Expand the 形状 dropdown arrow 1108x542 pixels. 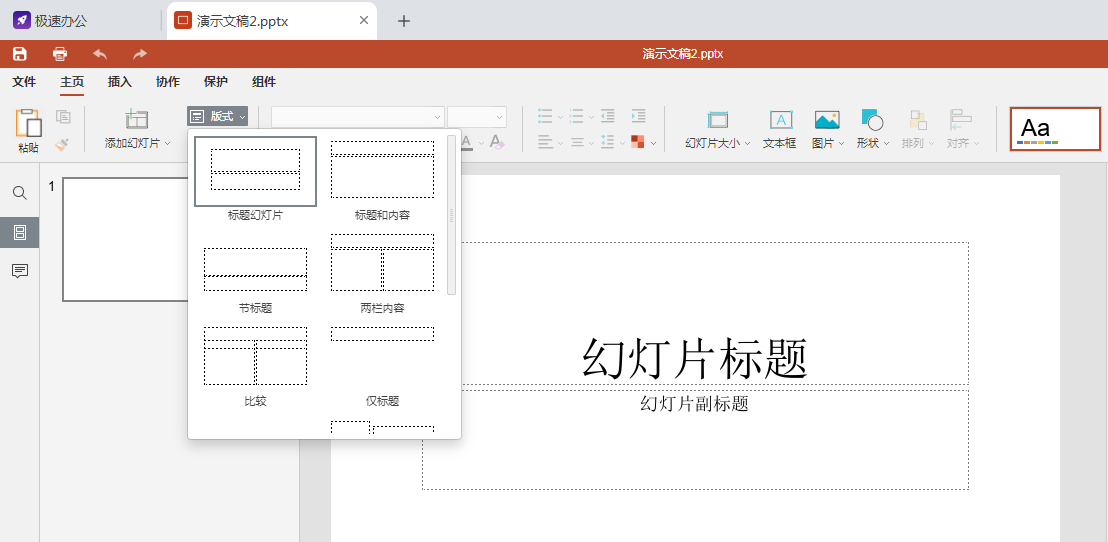886,143
